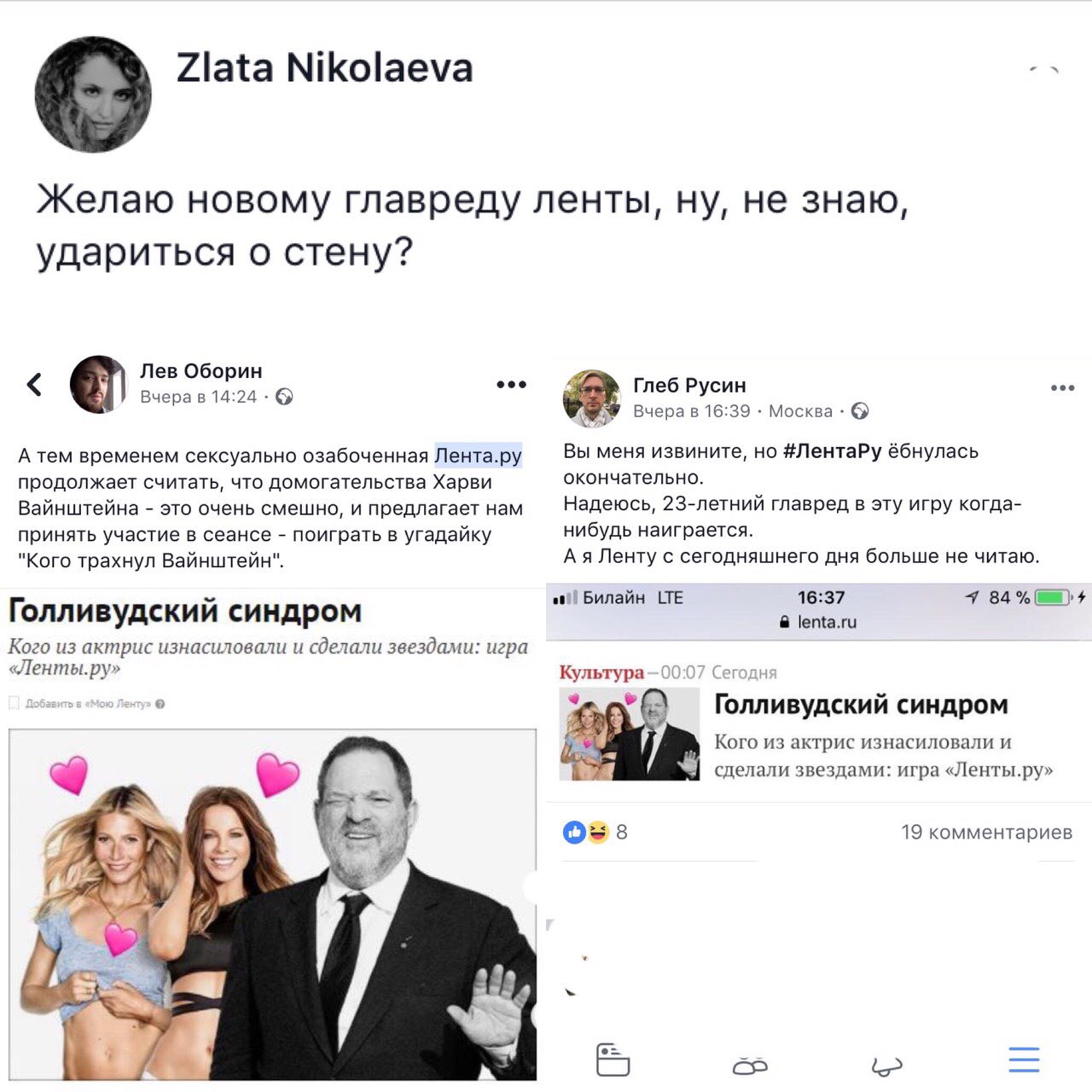Open the news feed icon in bottom bar
1092x1092 pixels.
pos(613,1060)
